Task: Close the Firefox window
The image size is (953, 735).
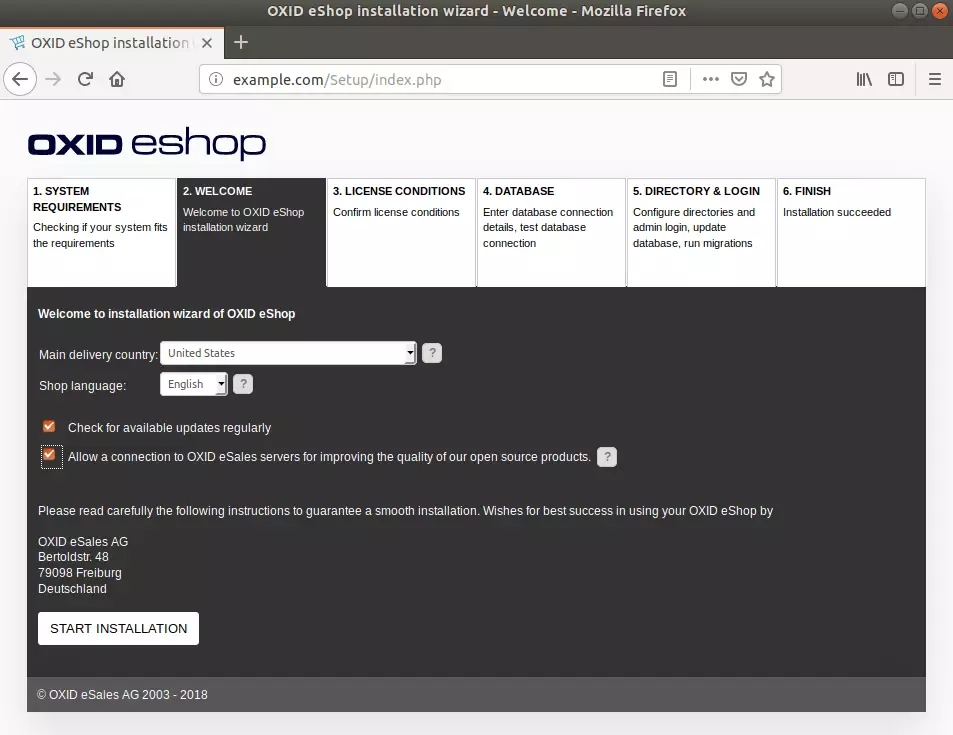Action: click(x=940, y=10)
